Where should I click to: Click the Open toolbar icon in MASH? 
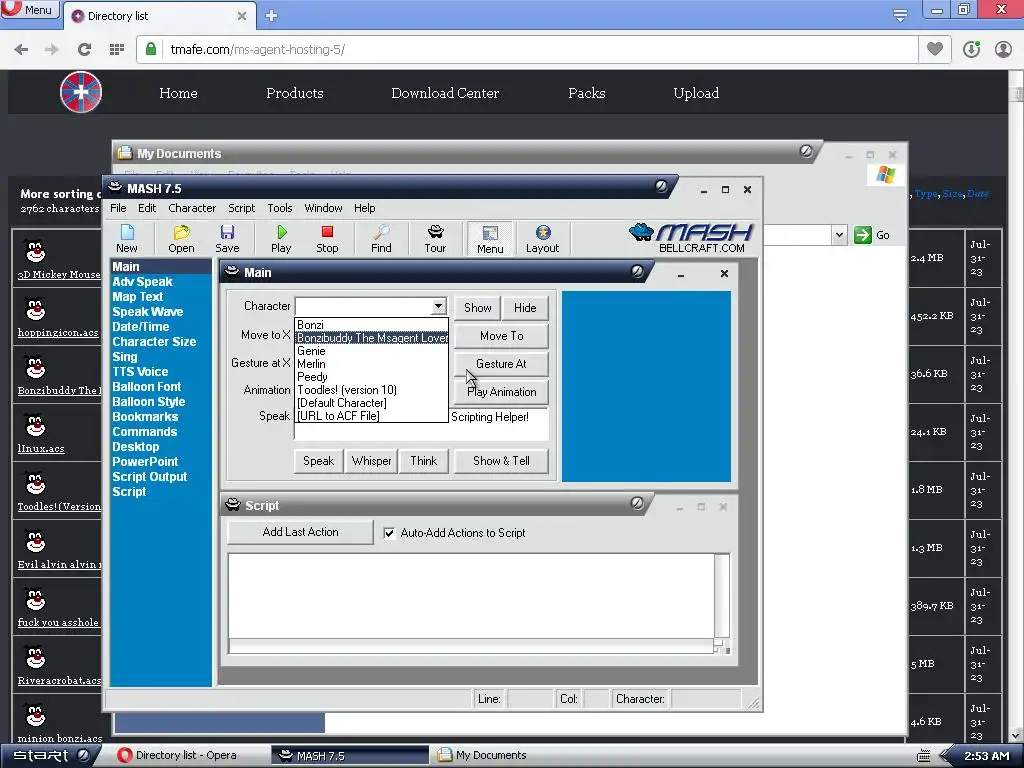(x=181, y=238)
